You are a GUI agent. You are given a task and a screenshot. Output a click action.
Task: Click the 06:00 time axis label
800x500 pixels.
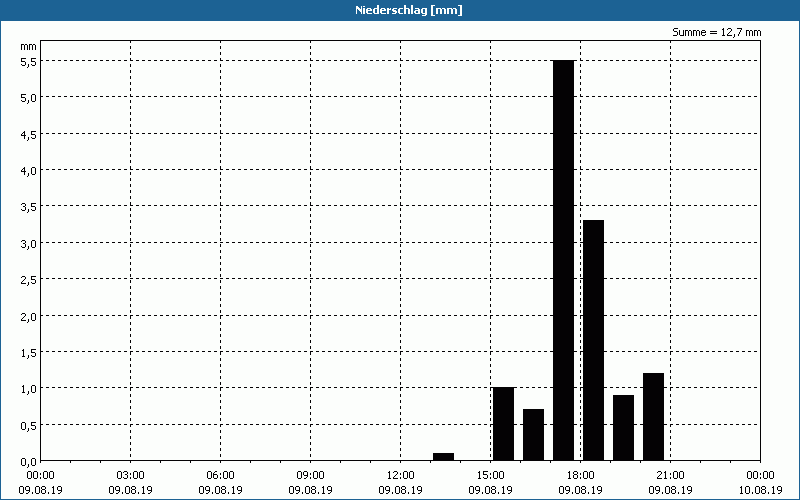[220, 476]
